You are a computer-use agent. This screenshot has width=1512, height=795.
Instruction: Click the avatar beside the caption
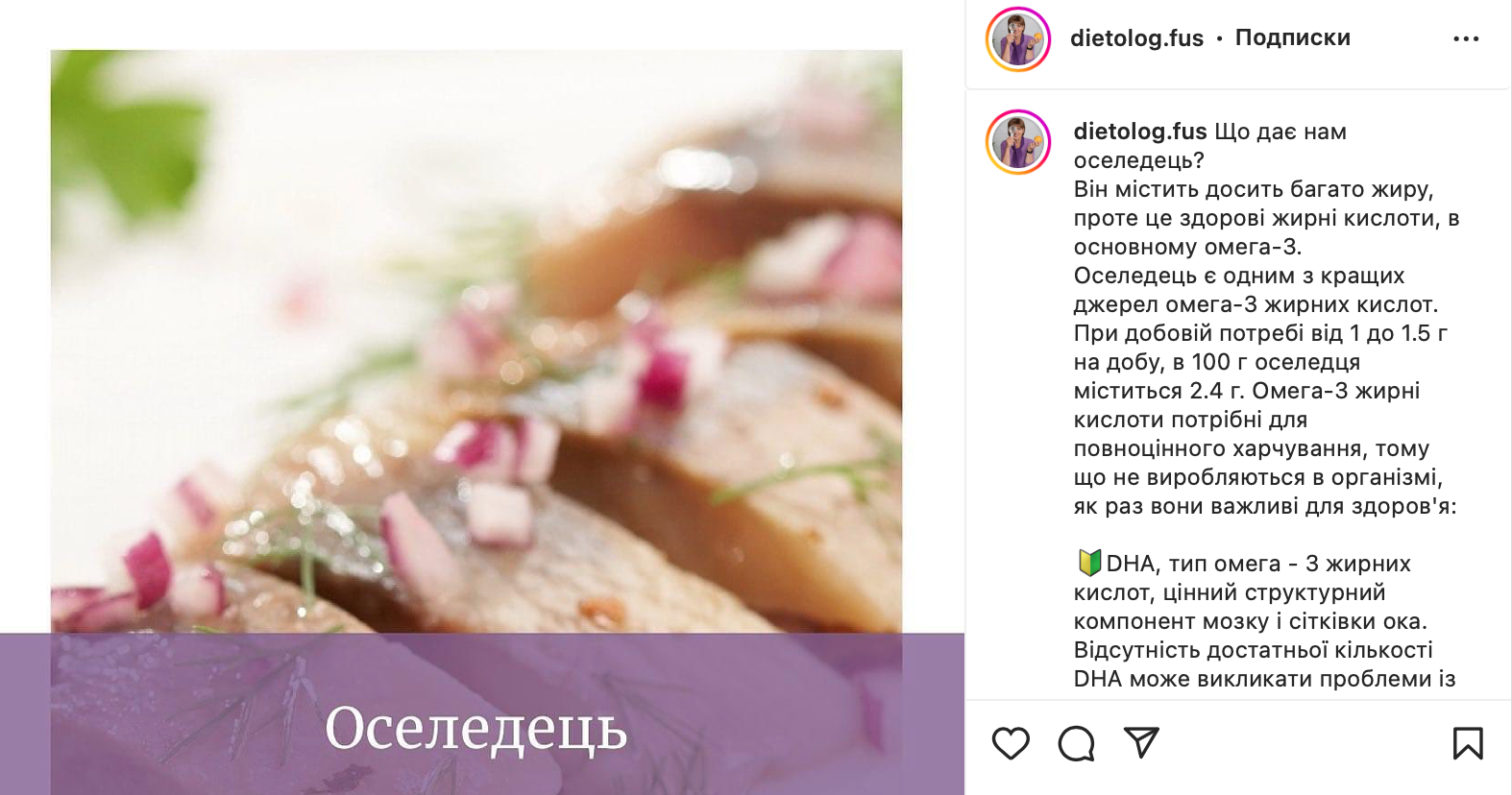coord(1018,142)
